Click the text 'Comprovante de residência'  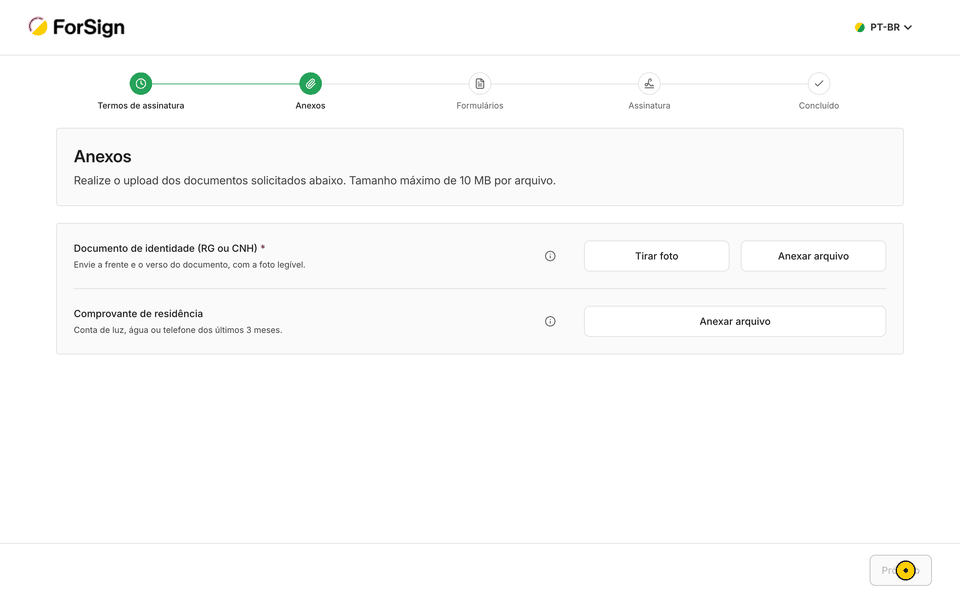tap(138, 314)
